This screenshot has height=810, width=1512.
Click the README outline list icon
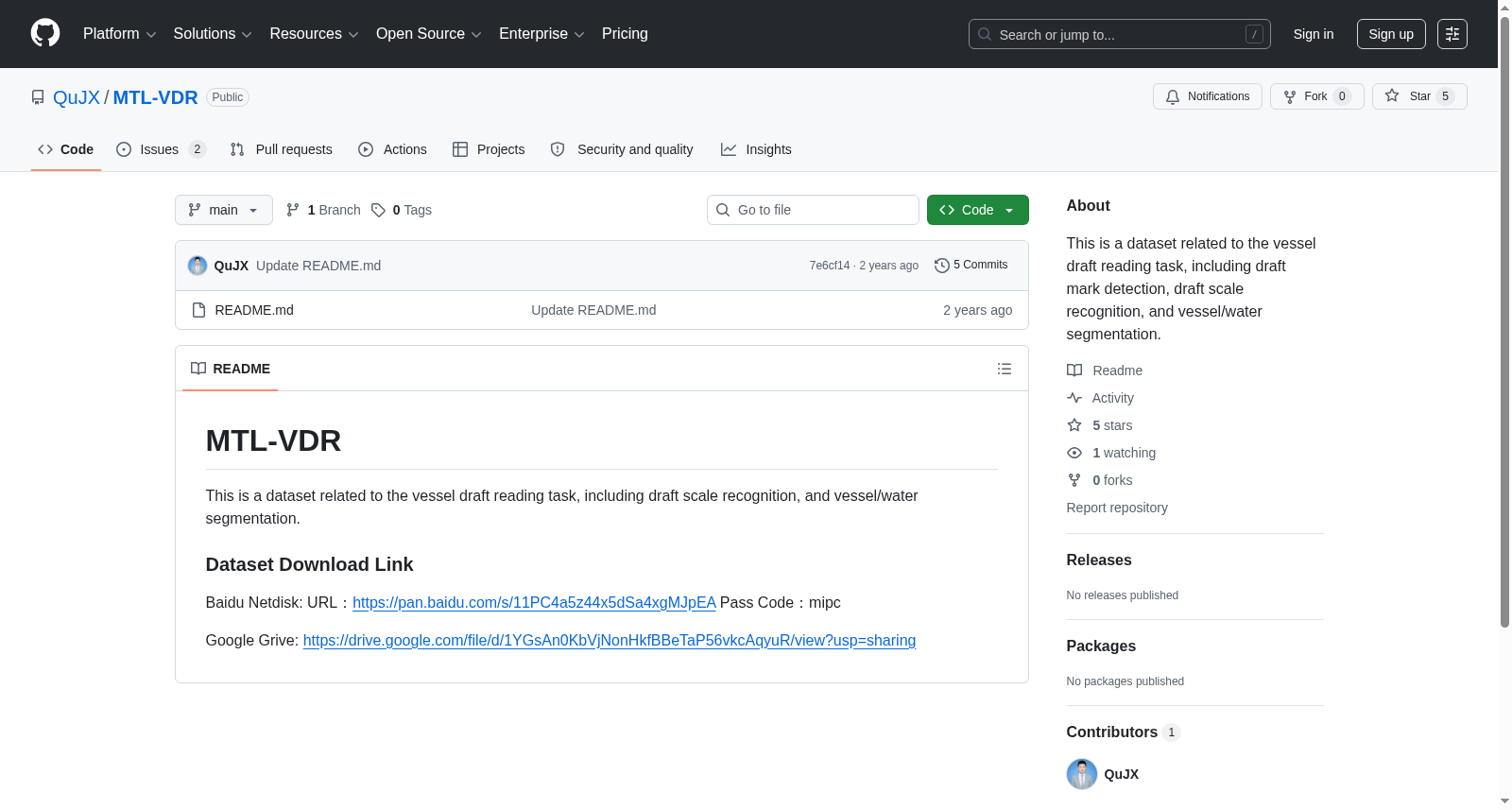(1005, 369)
